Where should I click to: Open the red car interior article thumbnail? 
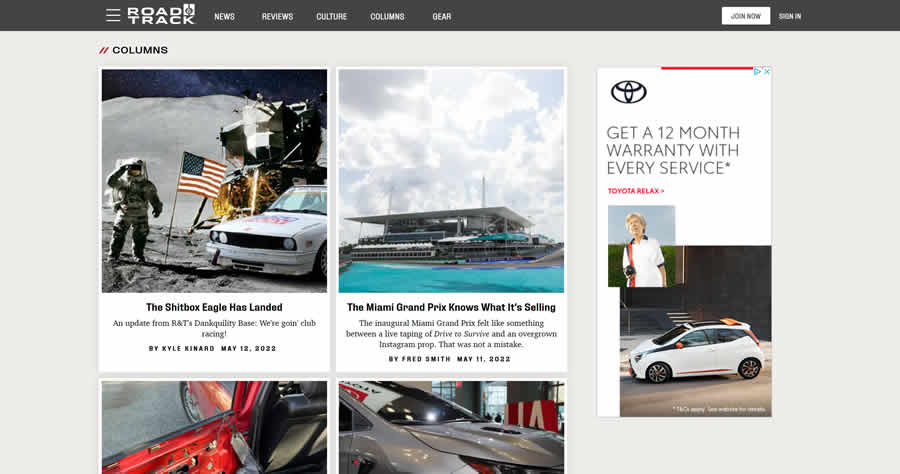tap(214, 427)
